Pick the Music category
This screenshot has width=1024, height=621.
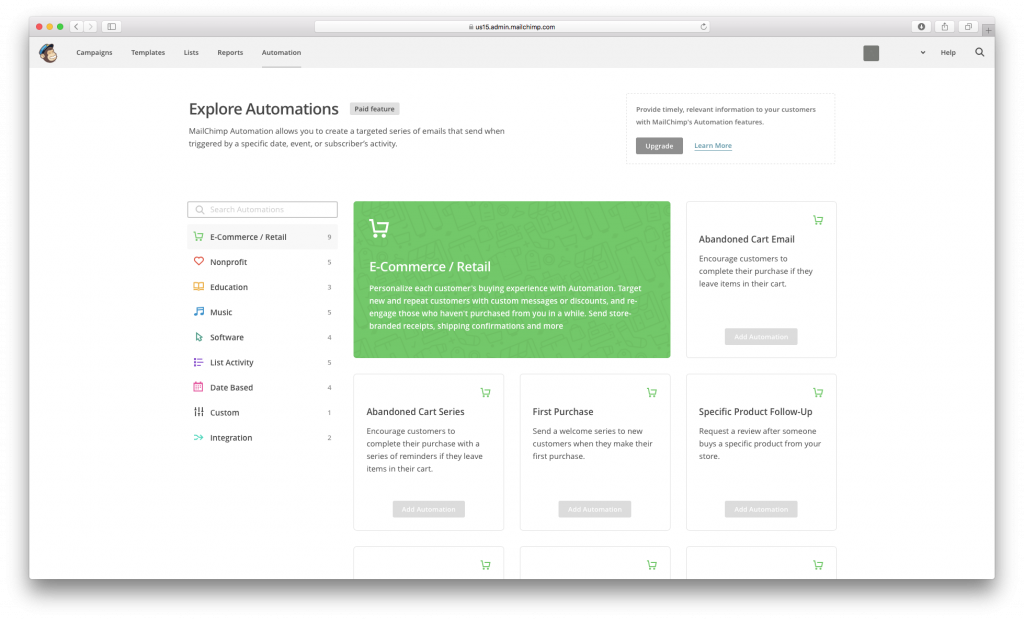(263, 312)
